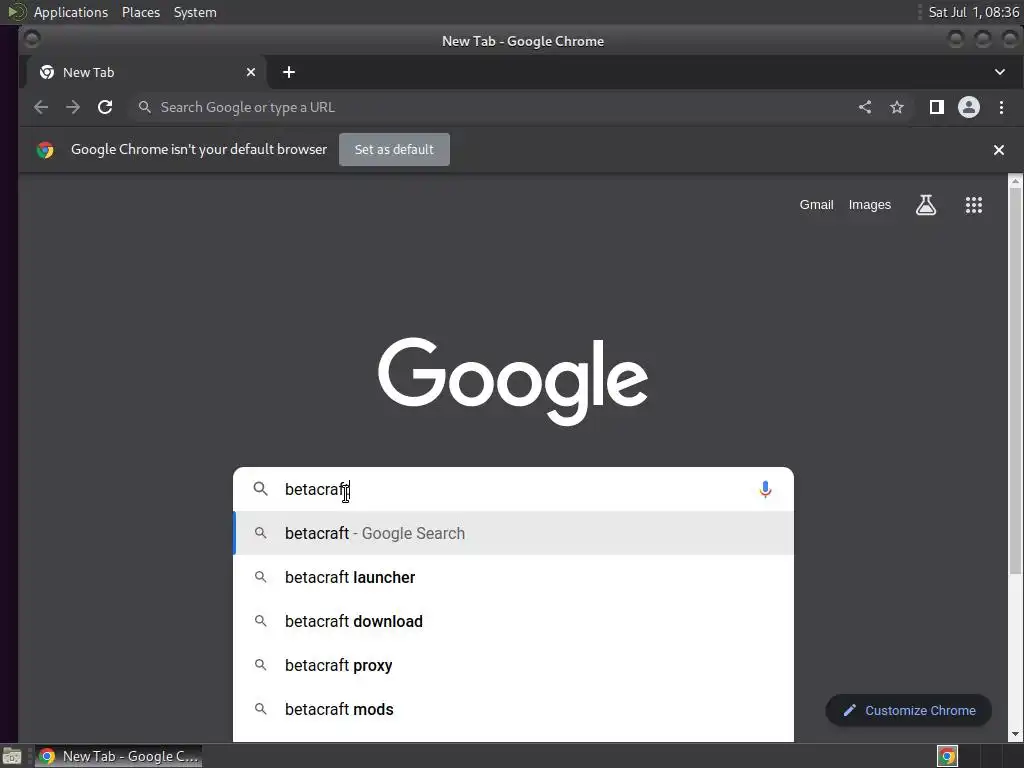Expand the tab search dropdown
This screenshot has width=1024, height=768.
1000,72
